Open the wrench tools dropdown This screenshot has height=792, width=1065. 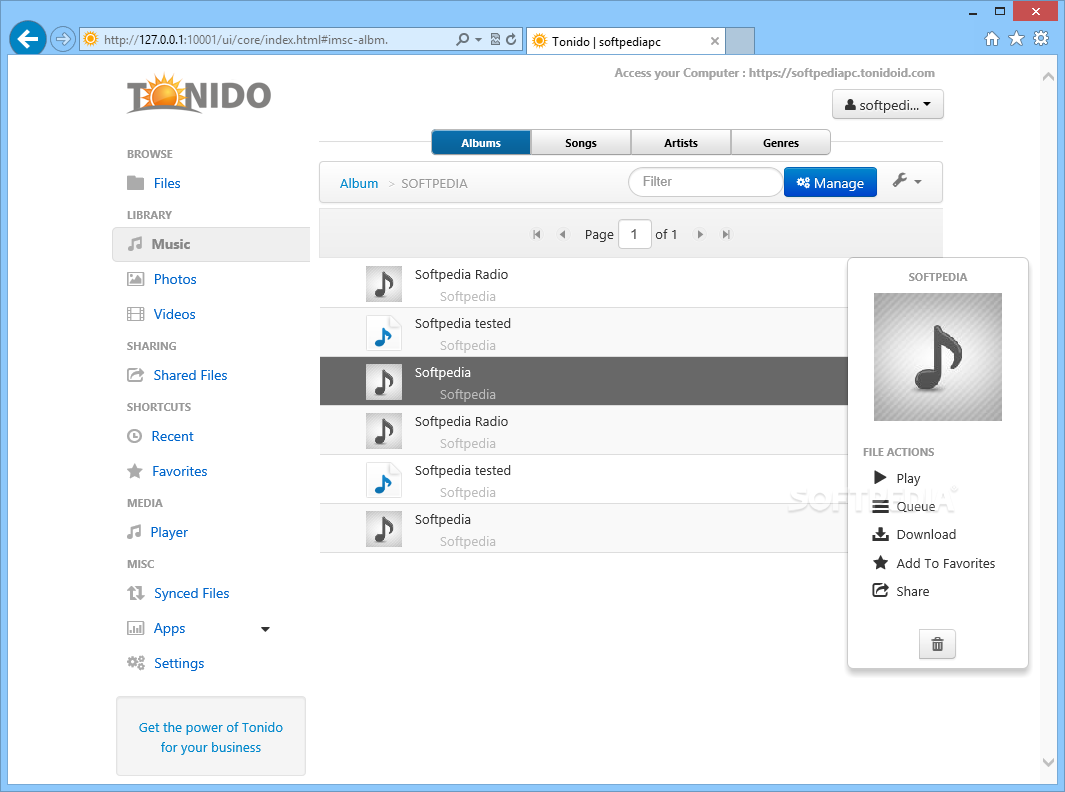coord(907,181)
